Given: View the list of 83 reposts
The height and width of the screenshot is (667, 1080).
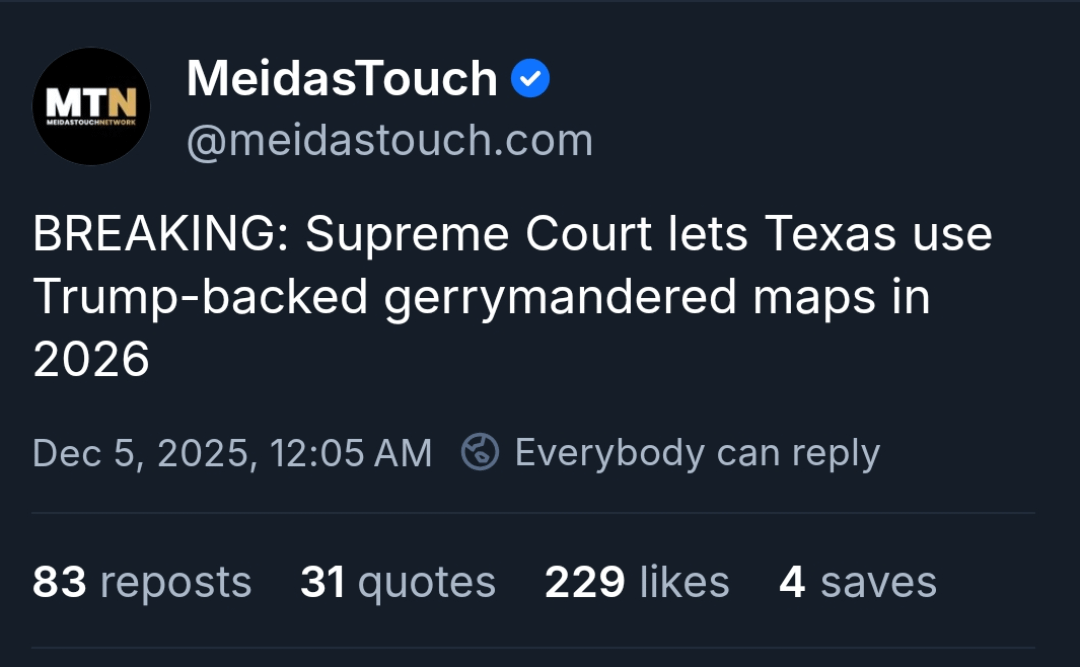Looking at the screenshot, I should point(142,582).
